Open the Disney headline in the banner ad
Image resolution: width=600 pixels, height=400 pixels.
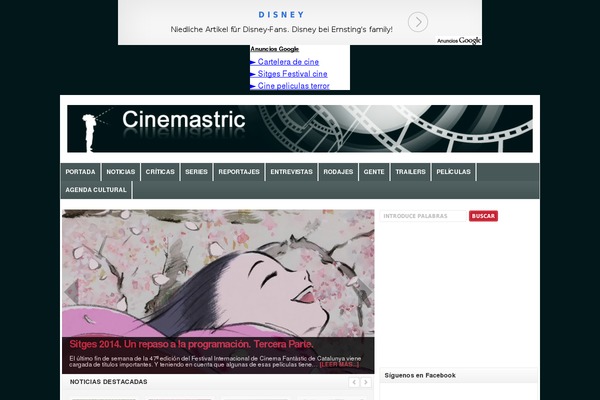click(x=281, y=15)
